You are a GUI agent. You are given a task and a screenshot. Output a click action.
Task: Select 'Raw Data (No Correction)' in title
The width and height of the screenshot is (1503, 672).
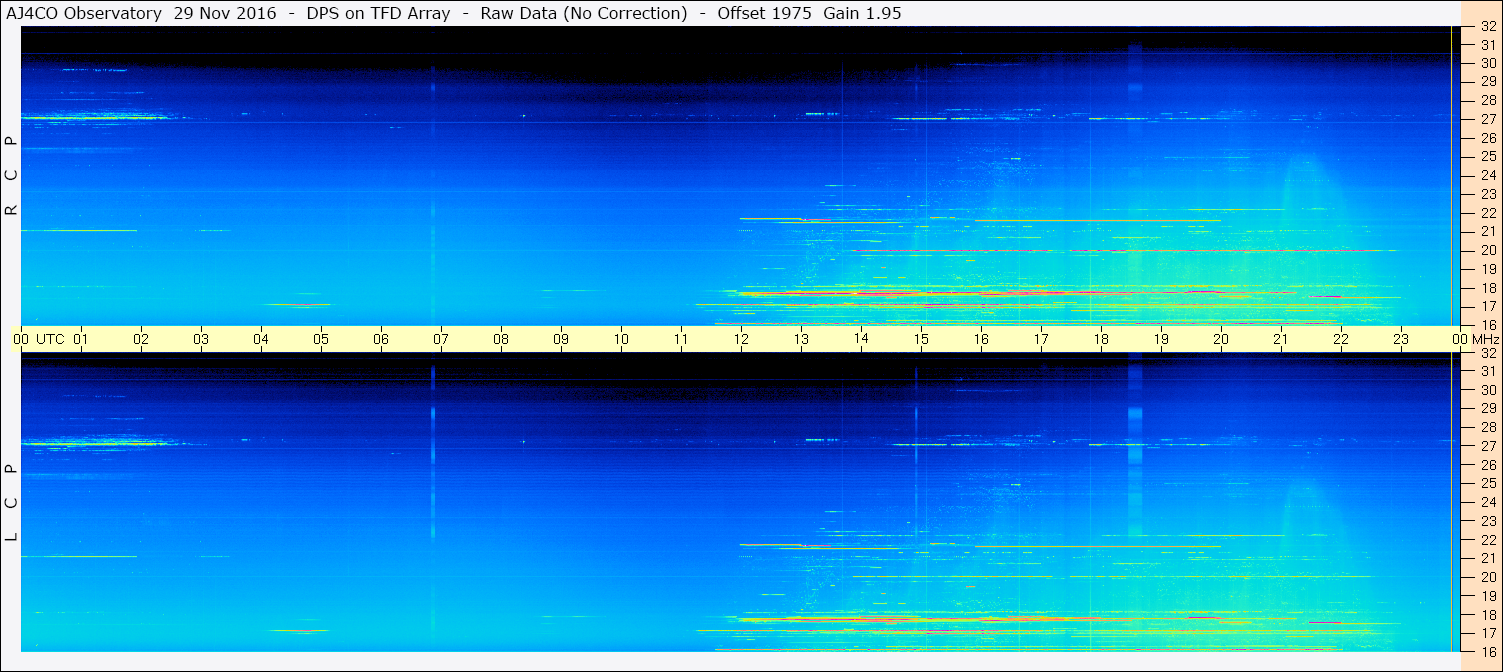pyautogui.click(x=584, y=13)
